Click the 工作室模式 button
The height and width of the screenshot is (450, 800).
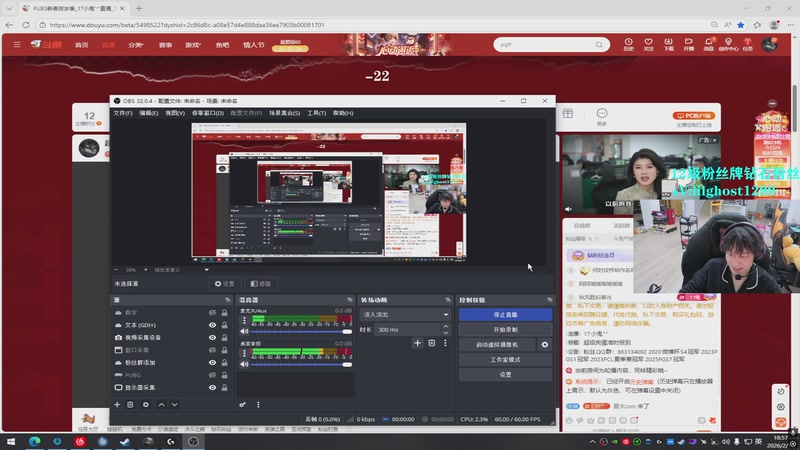tap(505, 360)
